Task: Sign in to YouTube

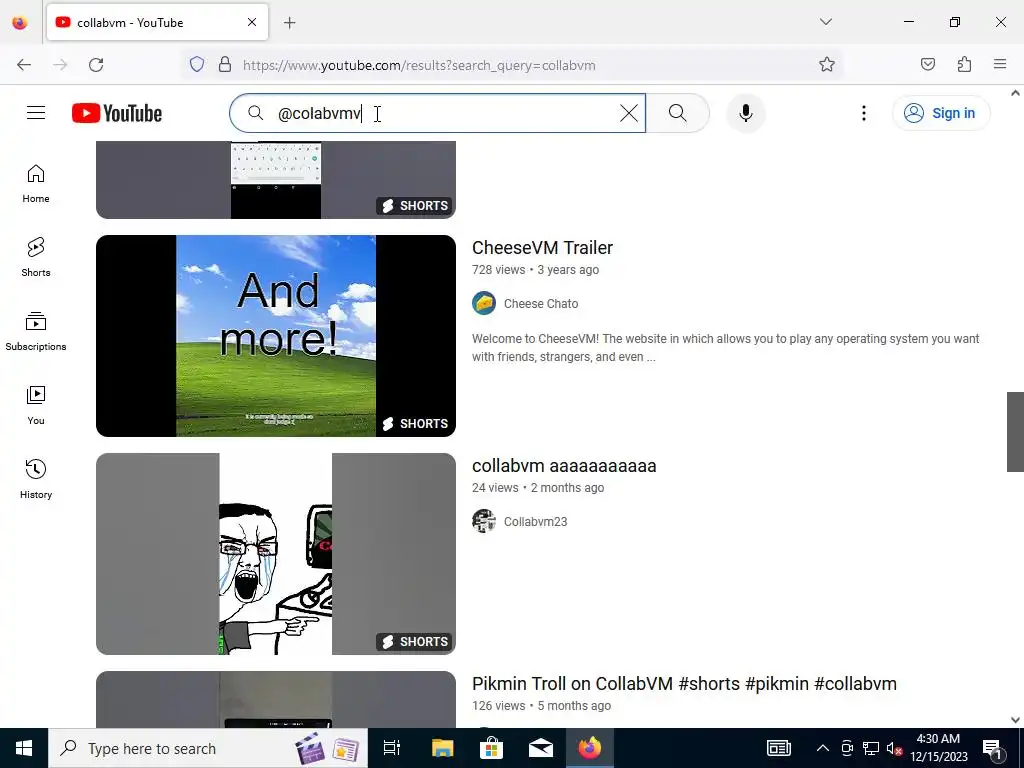Action: (941, 113)
